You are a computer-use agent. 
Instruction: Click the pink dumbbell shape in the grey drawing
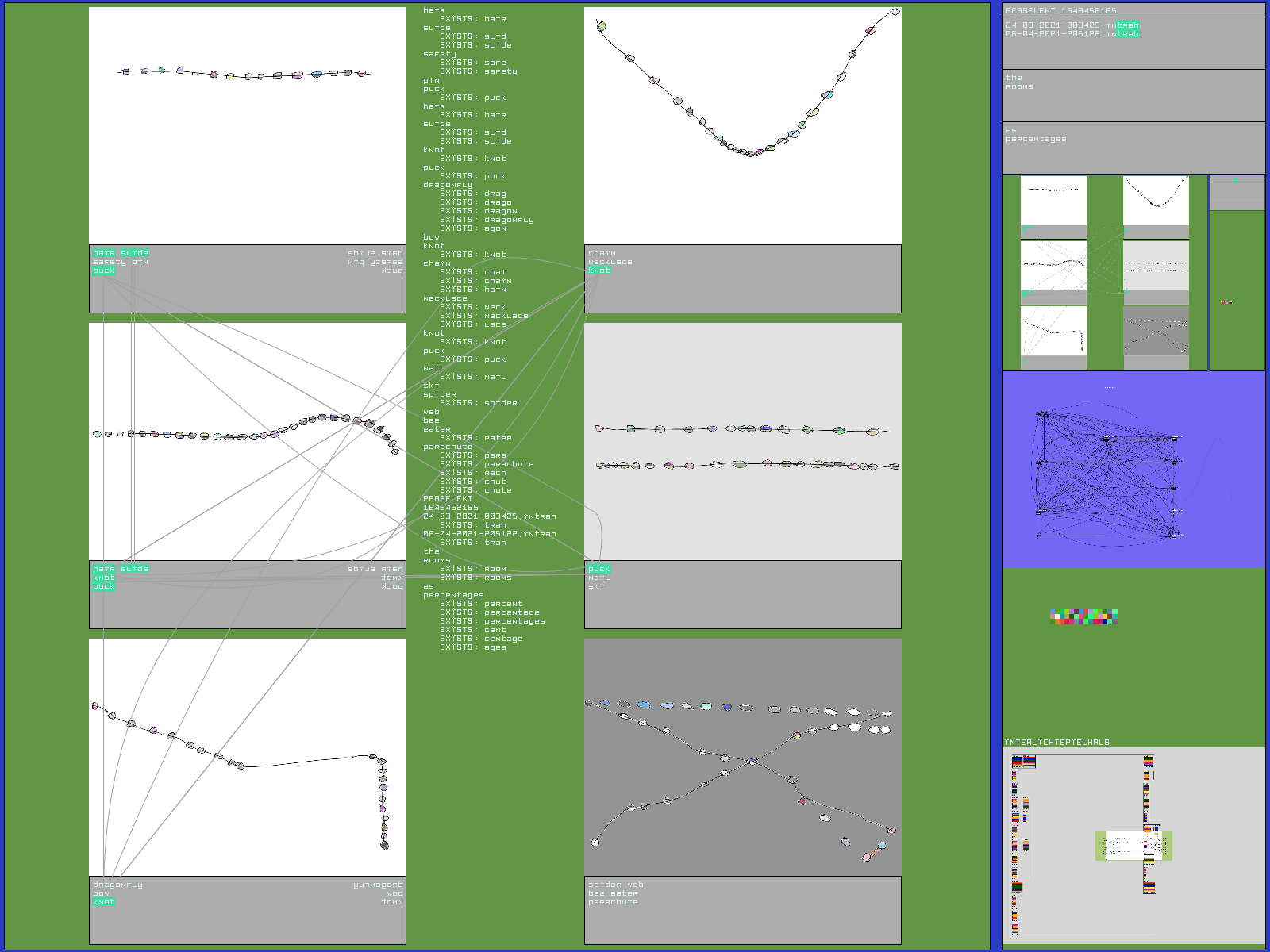(874, 852)
